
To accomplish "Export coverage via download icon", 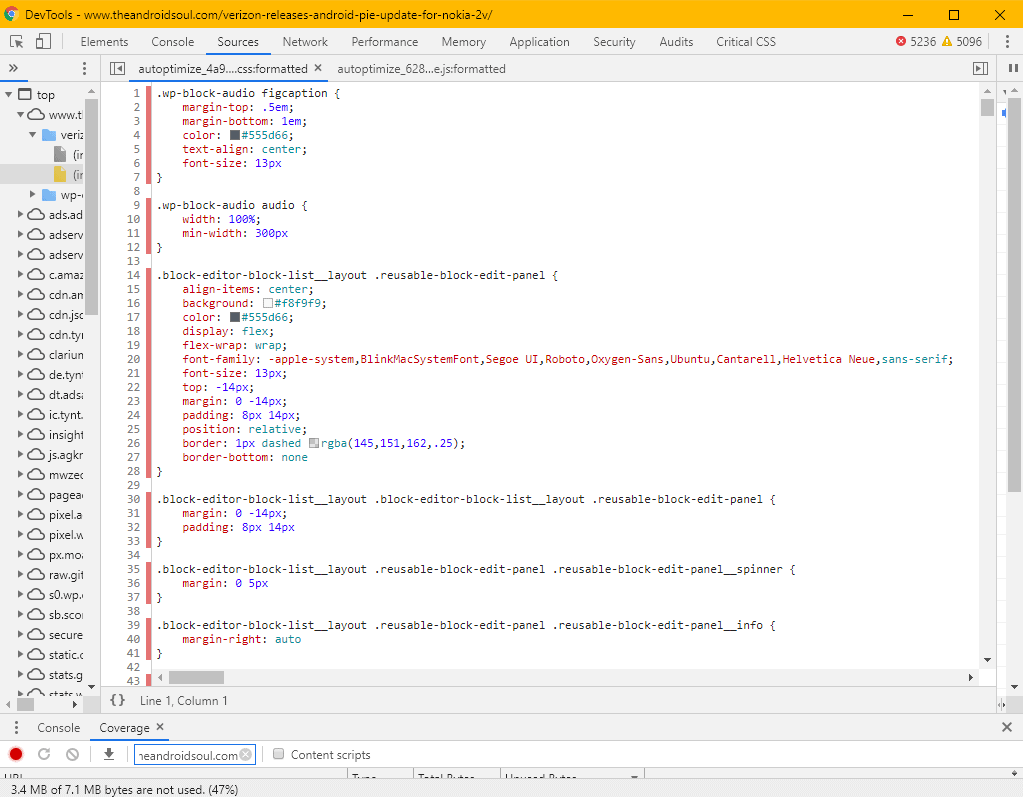I will [x=108, y=754].
